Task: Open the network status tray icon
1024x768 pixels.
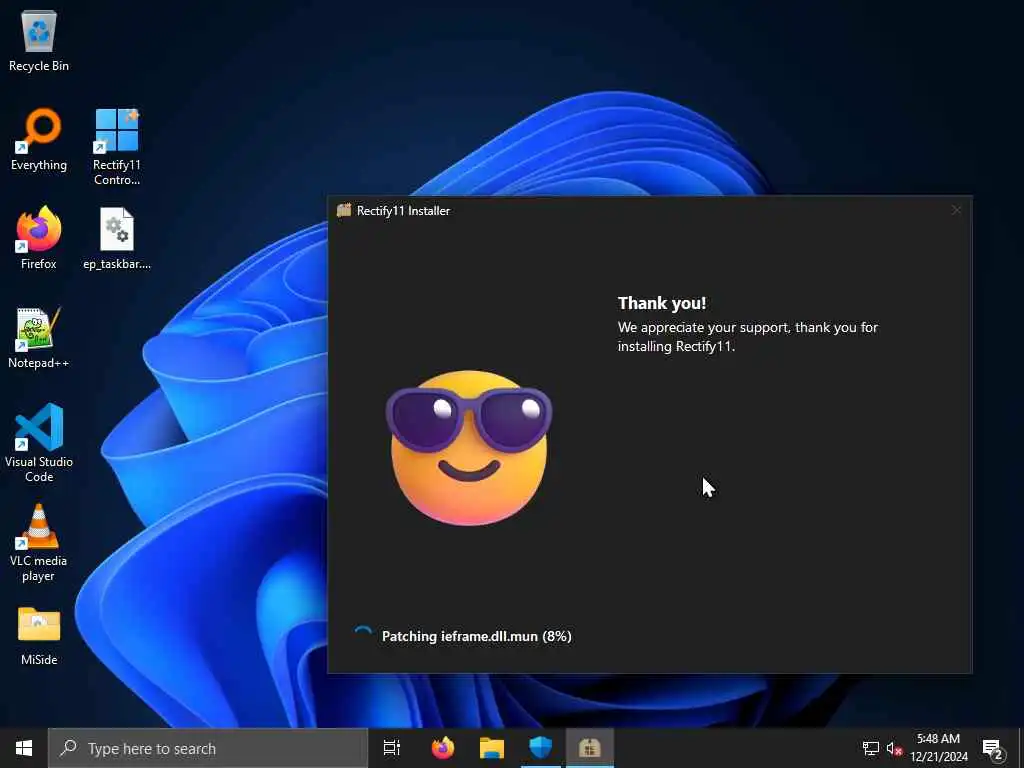Action: click(871, 748)
